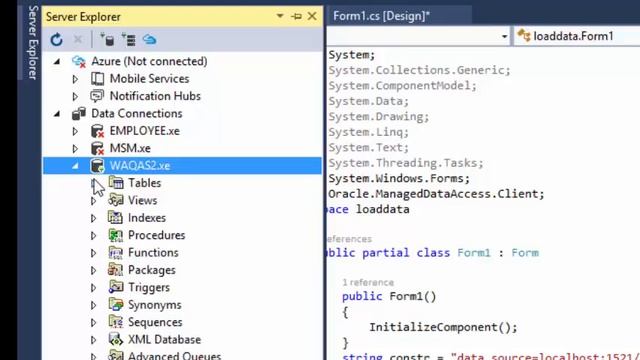Expand the EMPLOYEE.xe connection

75,131
